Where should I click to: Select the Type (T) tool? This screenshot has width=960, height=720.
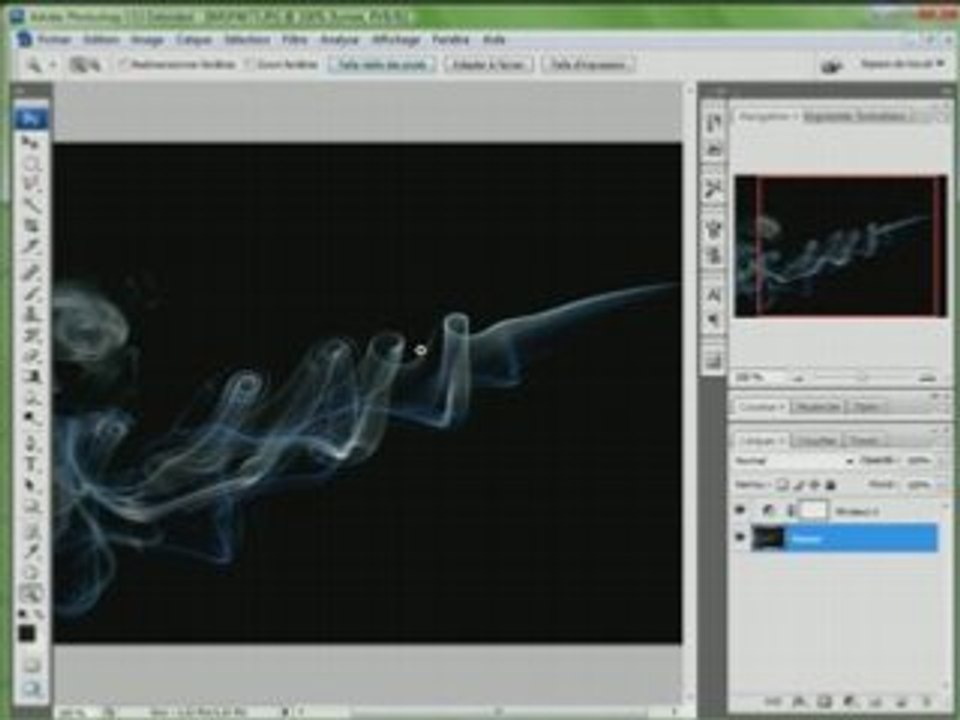pyautogui.click(x=31, y=463)
